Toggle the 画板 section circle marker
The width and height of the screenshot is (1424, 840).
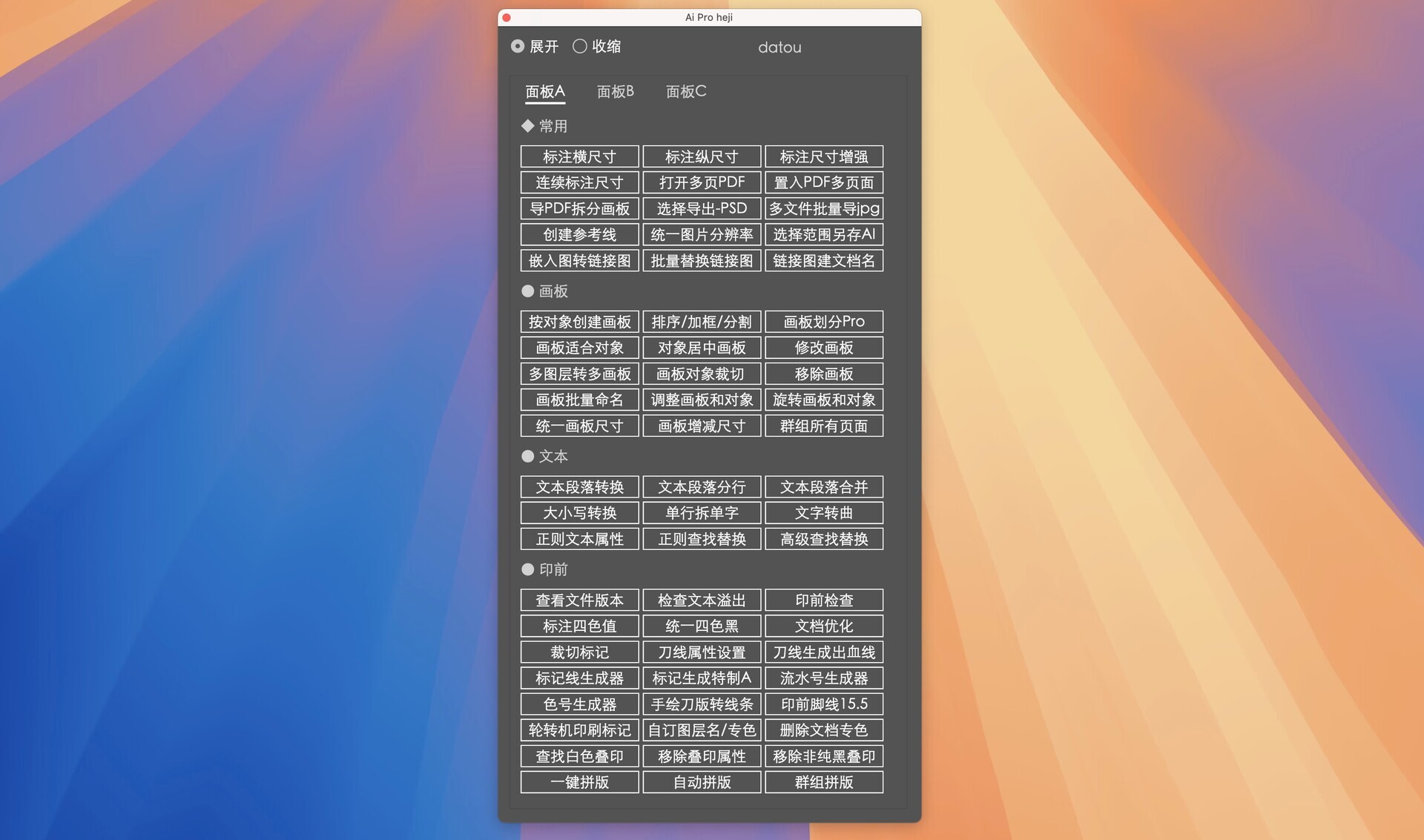coord(528,291)
